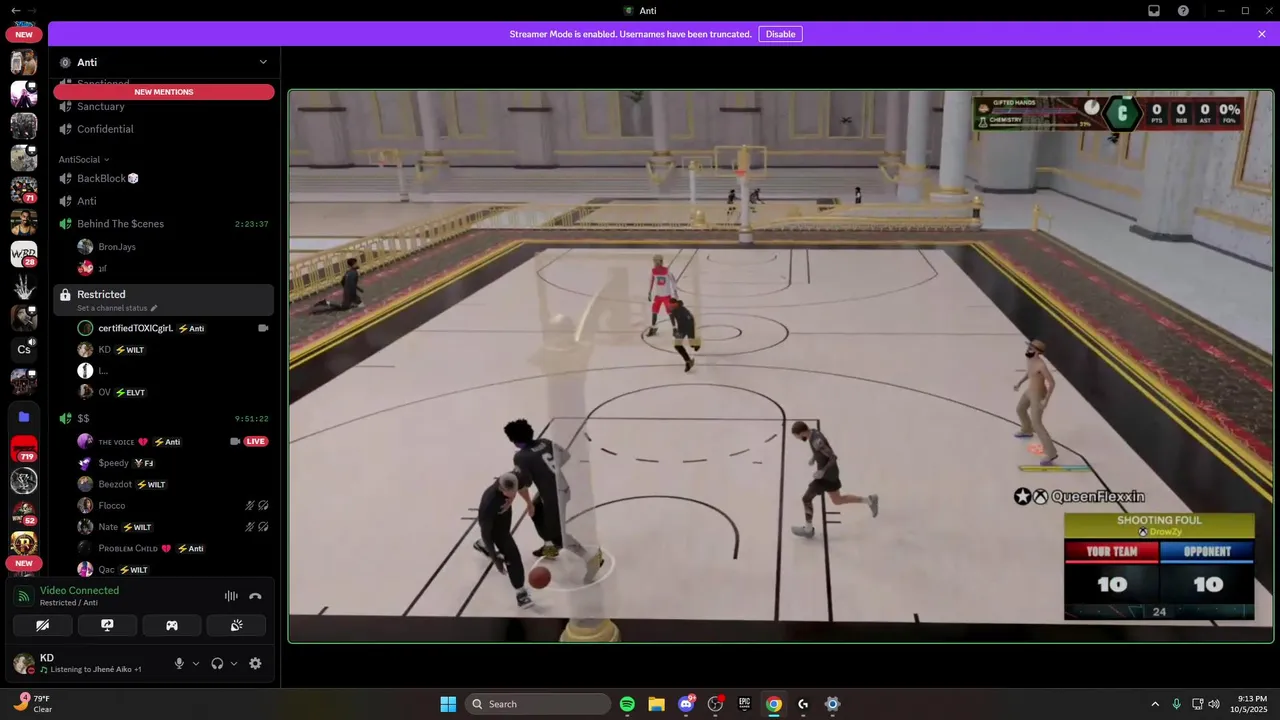Go forward with the arrow in title bar
Image resolution: width=1280 pixels, height=720 pixels.
pos(33,11)
